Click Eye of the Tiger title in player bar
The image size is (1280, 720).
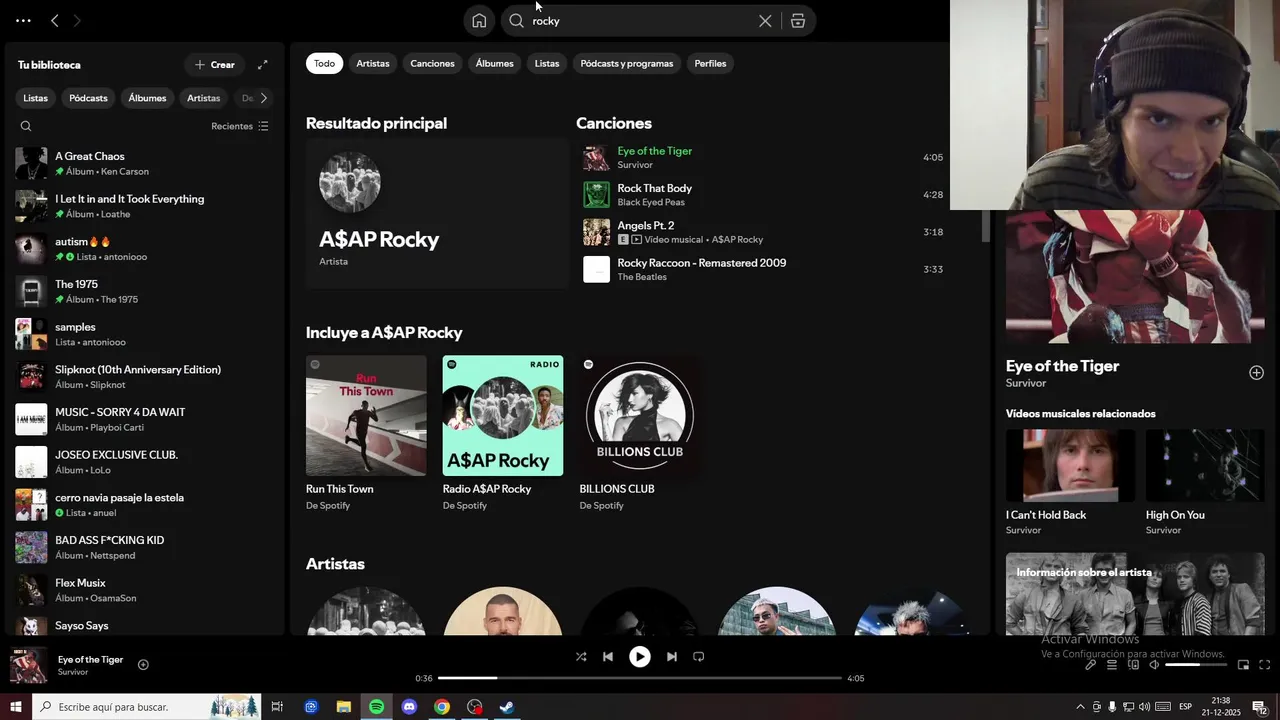click(x=90, y=659)
